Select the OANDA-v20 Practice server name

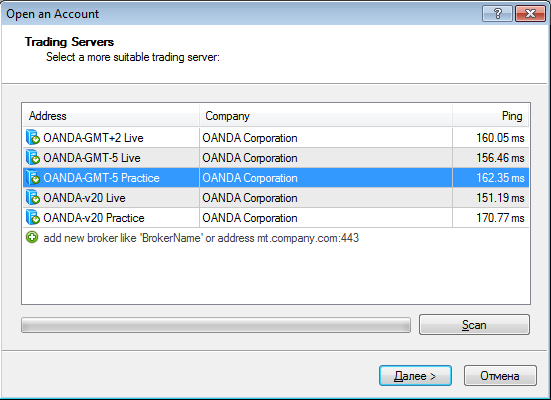[94, 218]
